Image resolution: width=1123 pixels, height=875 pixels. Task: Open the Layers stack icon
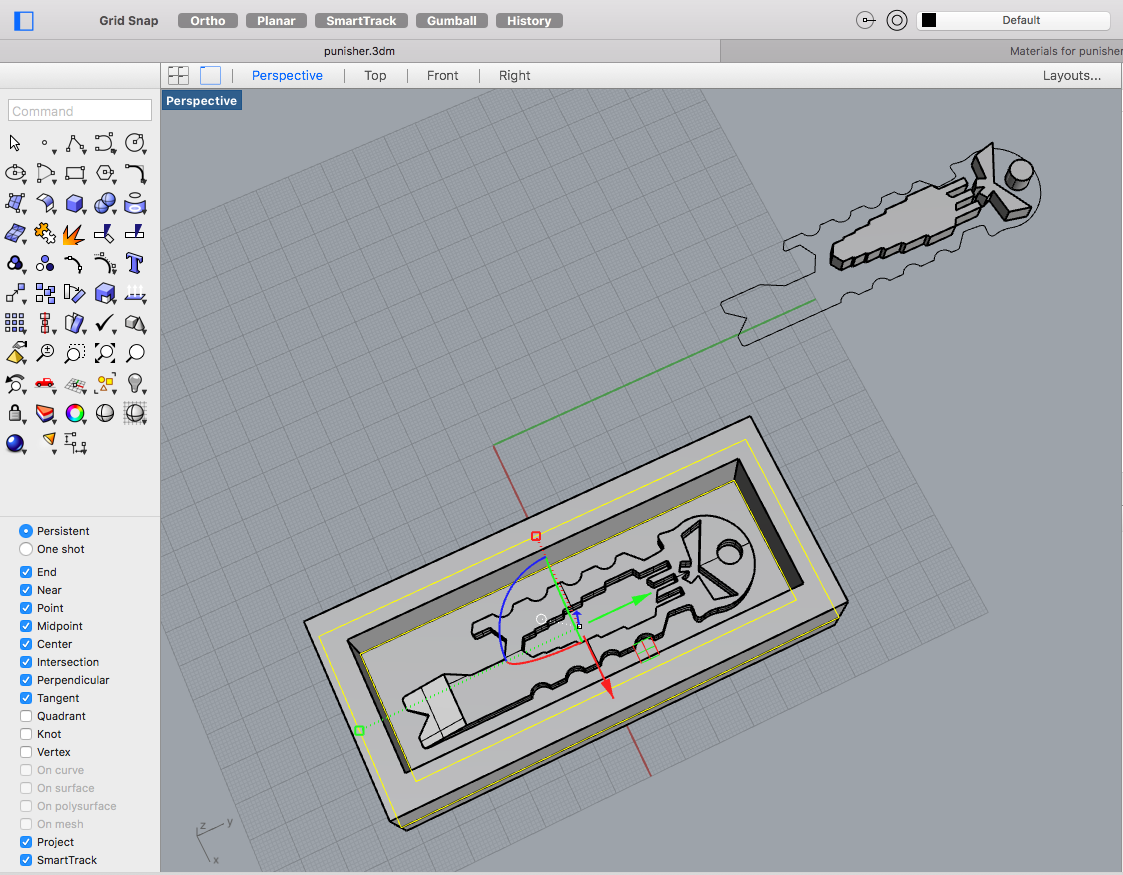[45, 413]
